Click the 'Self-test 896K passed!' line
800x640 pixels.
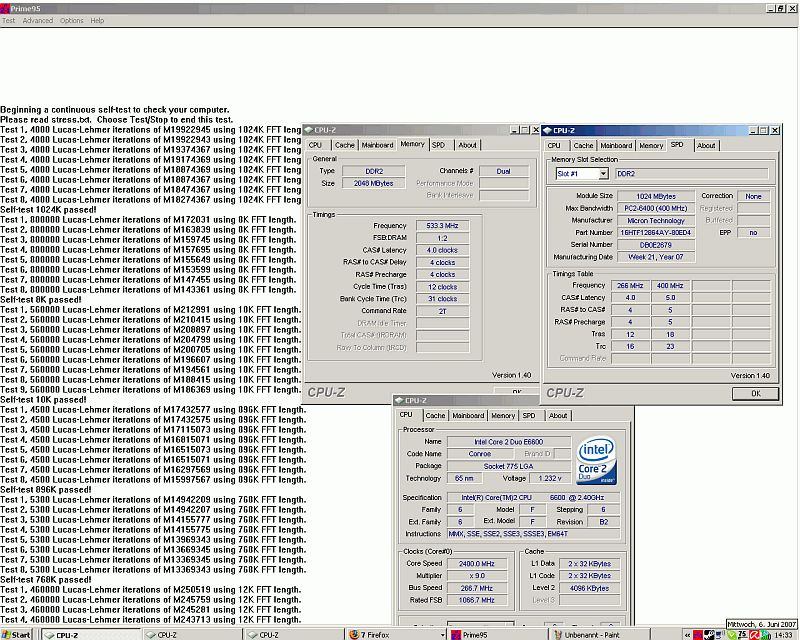pyautogui.click(x=46, y=489)
